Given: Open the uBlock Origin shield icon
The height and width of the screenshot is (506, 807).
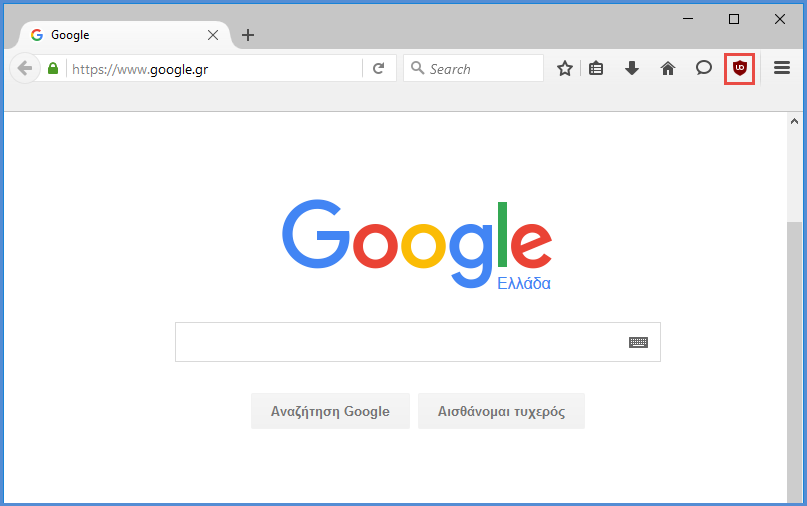Looking at the screenshot, I should [740, 68].
